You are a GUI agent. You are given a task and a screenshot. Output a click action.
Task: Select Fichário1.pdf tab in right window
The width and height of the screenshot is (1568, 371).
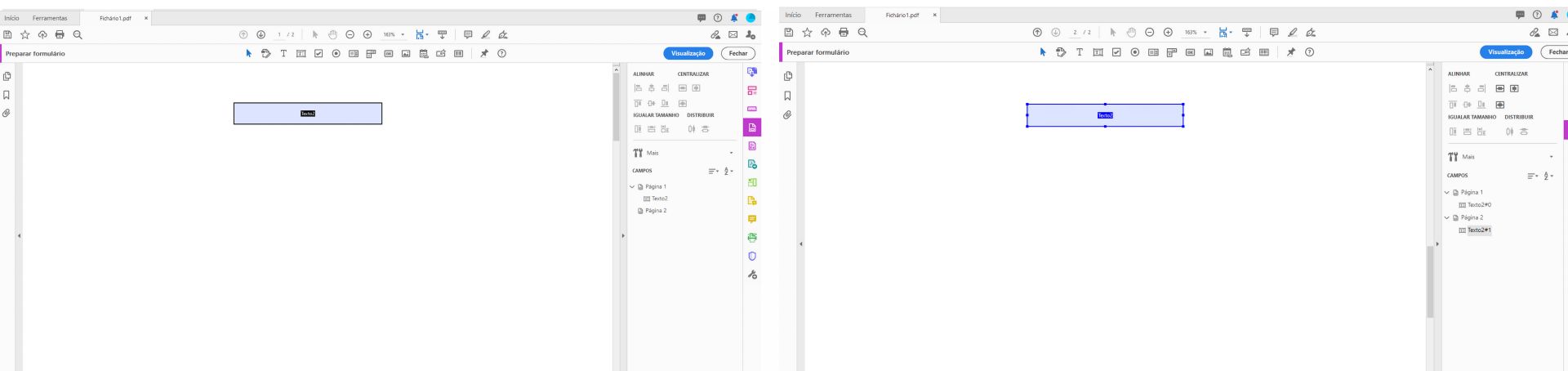point(902,15)
